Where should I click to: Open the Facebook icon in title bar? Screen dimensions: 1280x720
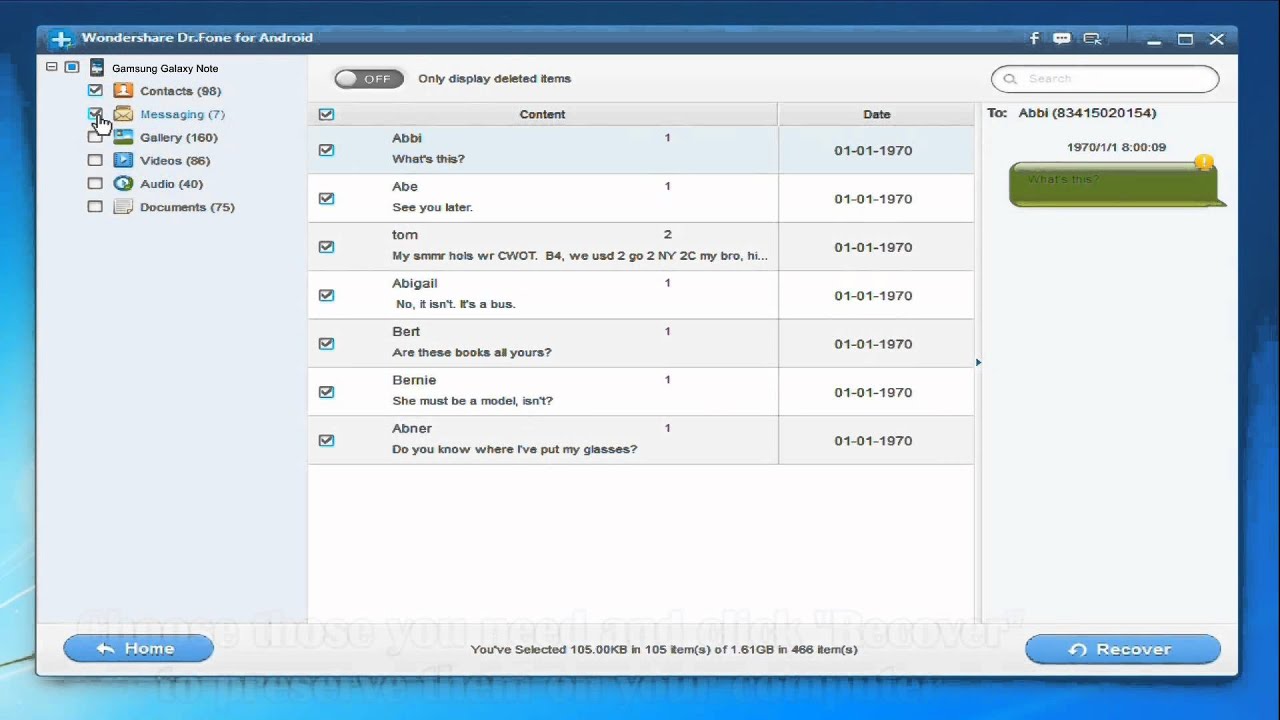1035,39
